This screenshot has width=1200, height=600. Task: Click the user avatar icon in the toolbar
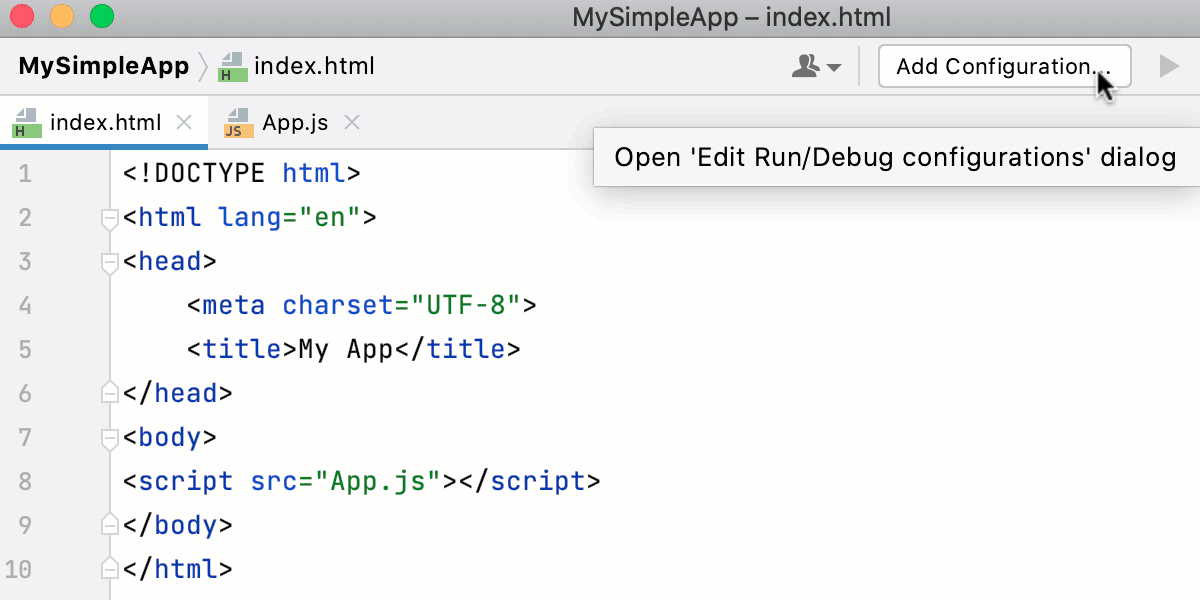click(x=806, y=66)
